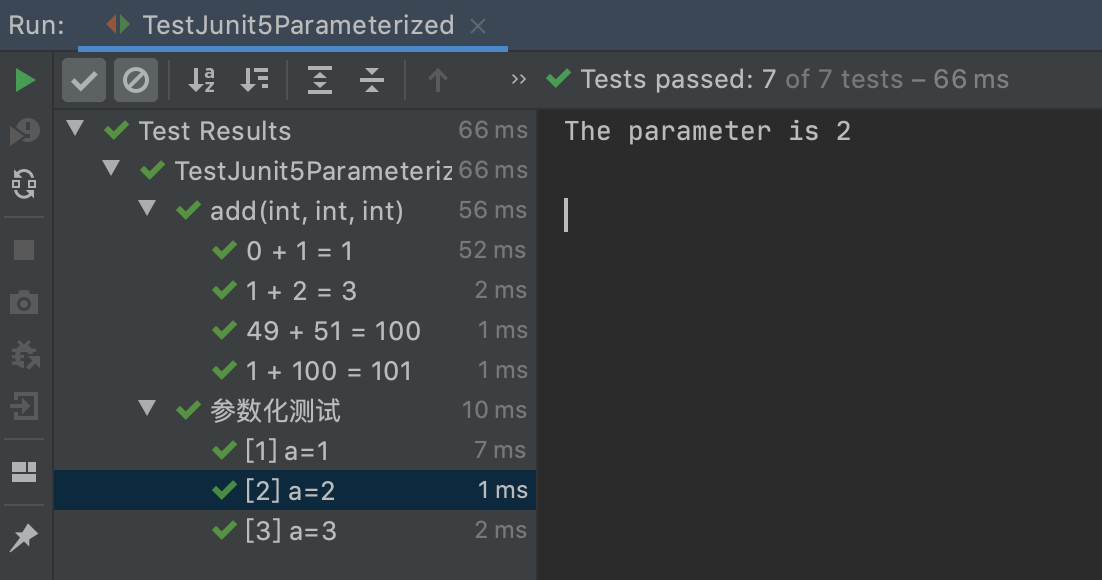
Task: Expand all test nodes
Action: coord(320,80)
